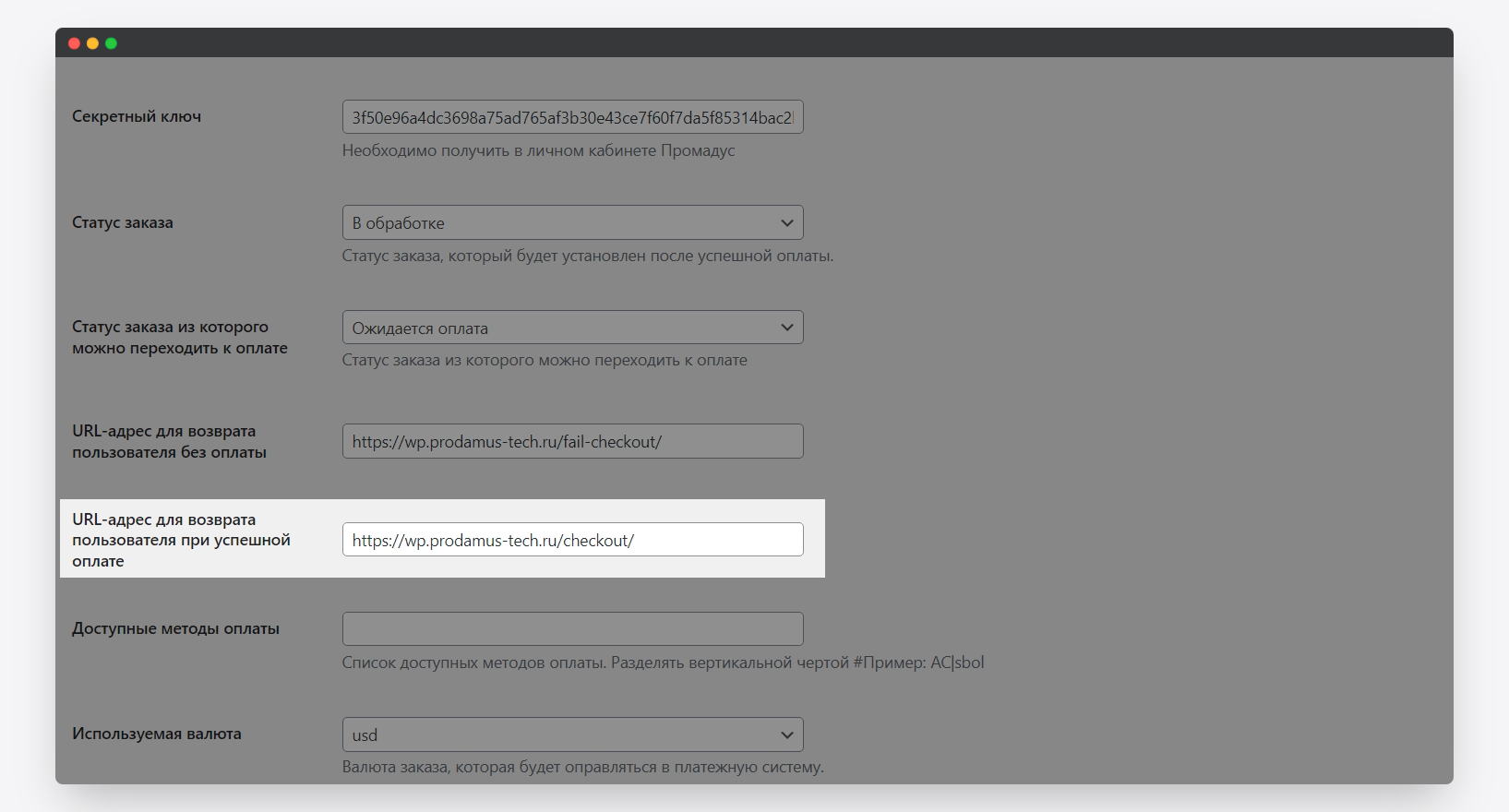The height and width of the screenshot is (812, 1509).
Task: Click the 'Необходимо получить в личном кабинете' hint
Action: coord(538,150)
